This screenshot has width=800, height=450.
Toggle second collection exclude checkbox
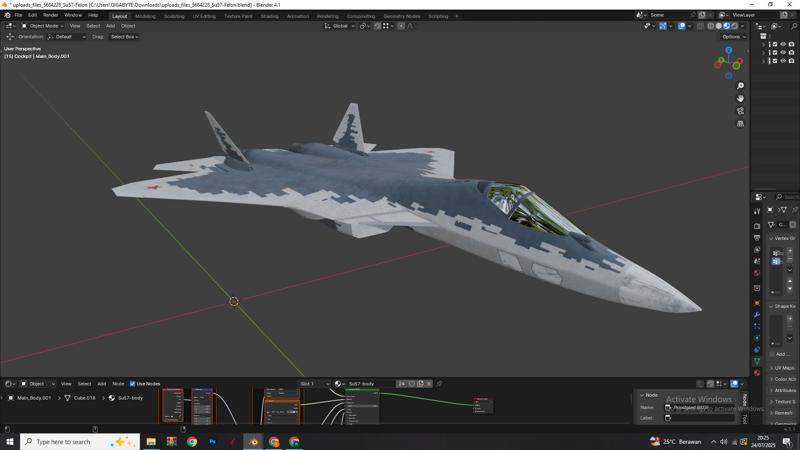click(x=775, y=53)
